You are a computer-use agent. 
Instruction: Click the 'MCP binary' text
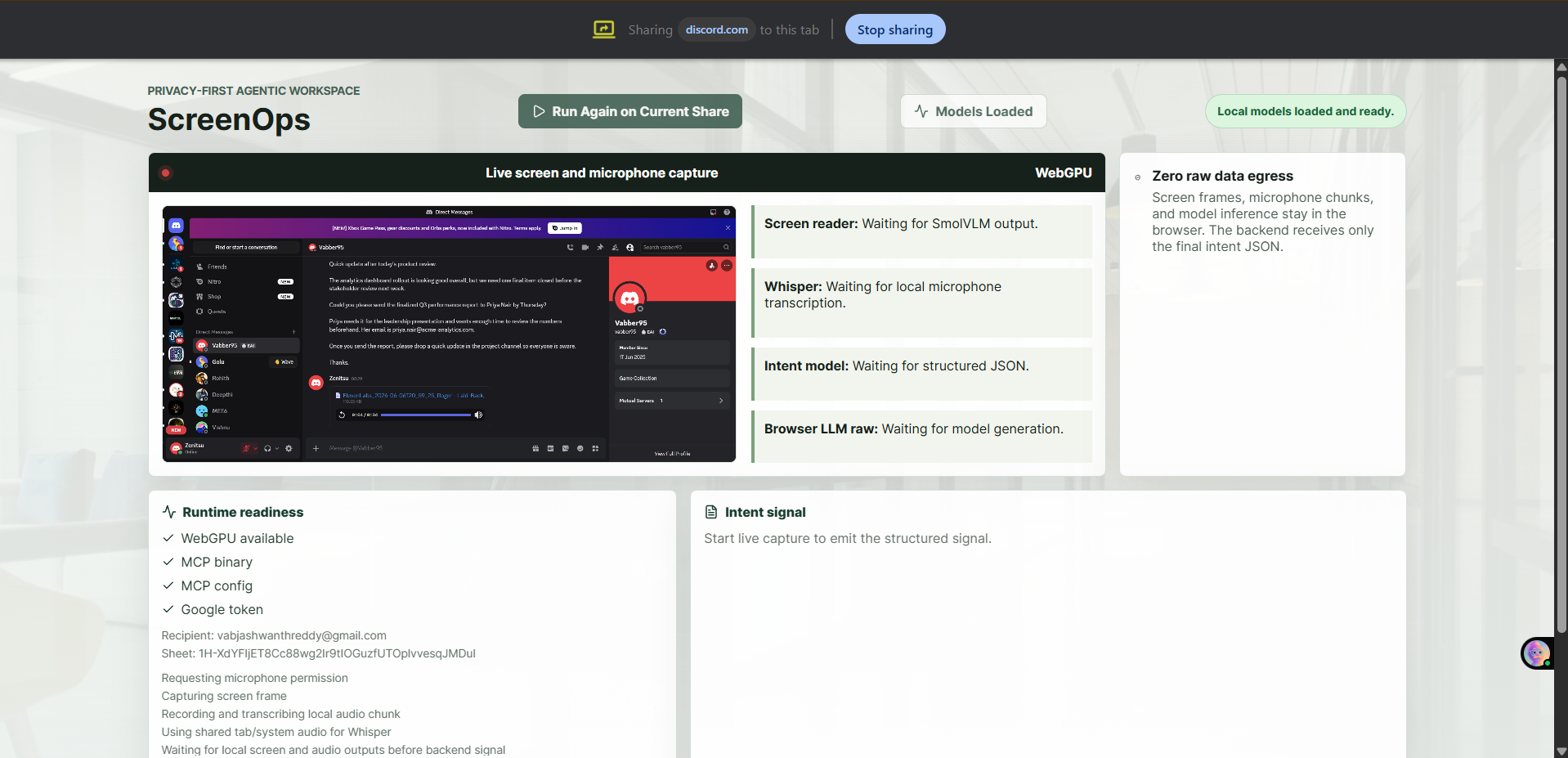tap(217, 562)
